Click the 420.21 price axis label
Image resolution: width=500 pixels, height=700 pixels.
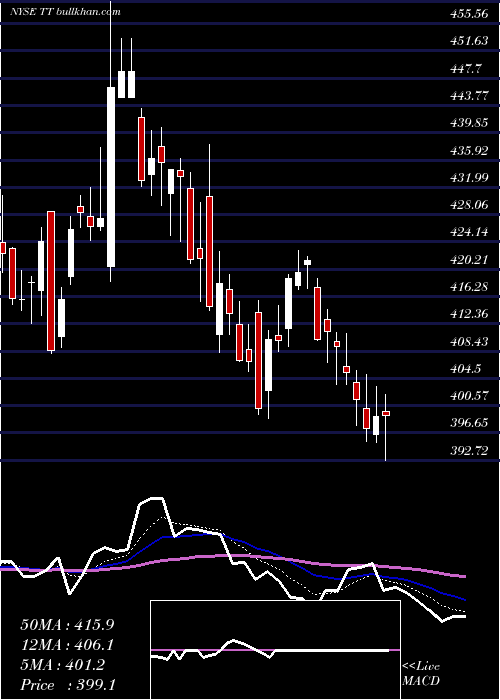pos(469,259)
